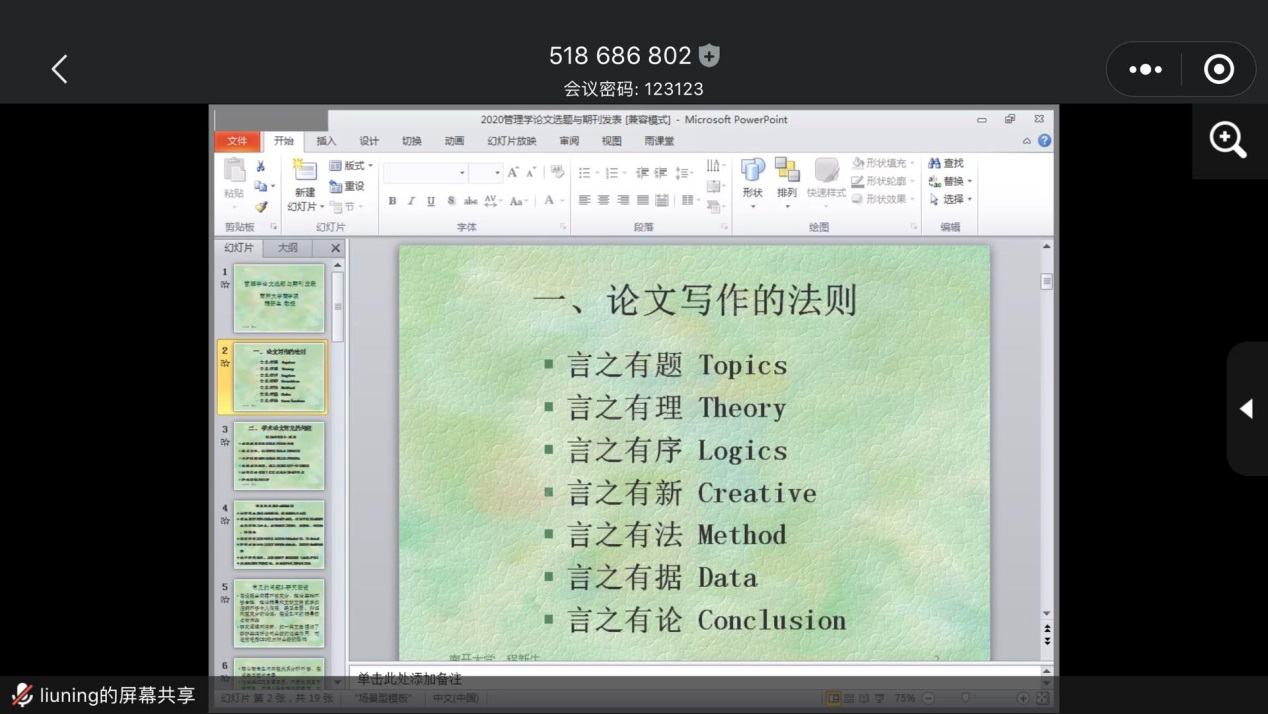Screen dimensions: 1268x714
Task: Open the 幻灯片放映 ribbon tab
Action: pyautogui.click(x=512, y=141)
